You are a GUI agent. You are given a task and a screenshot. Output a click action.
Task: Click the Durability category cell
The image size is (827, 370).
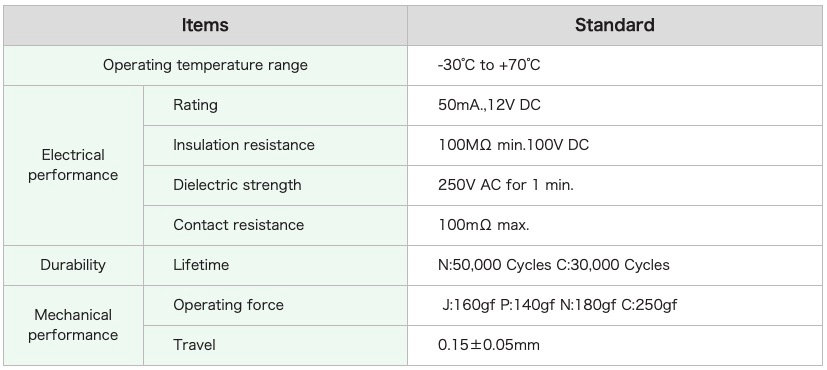pos(73,265)
